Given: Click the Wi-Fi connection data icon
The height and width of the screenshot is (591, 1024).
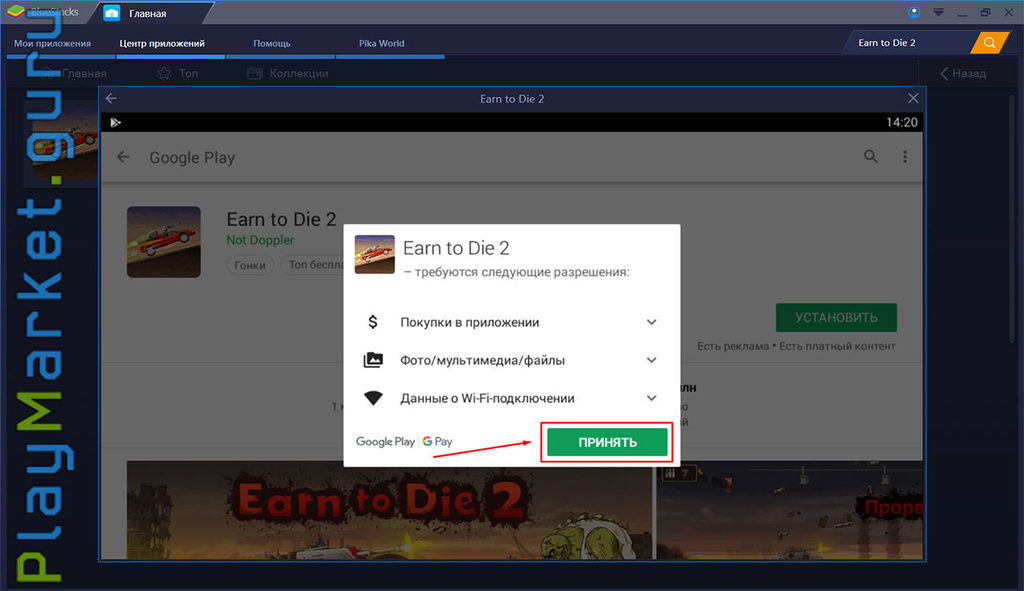Looking at the screenshot, I should point(373,398).
